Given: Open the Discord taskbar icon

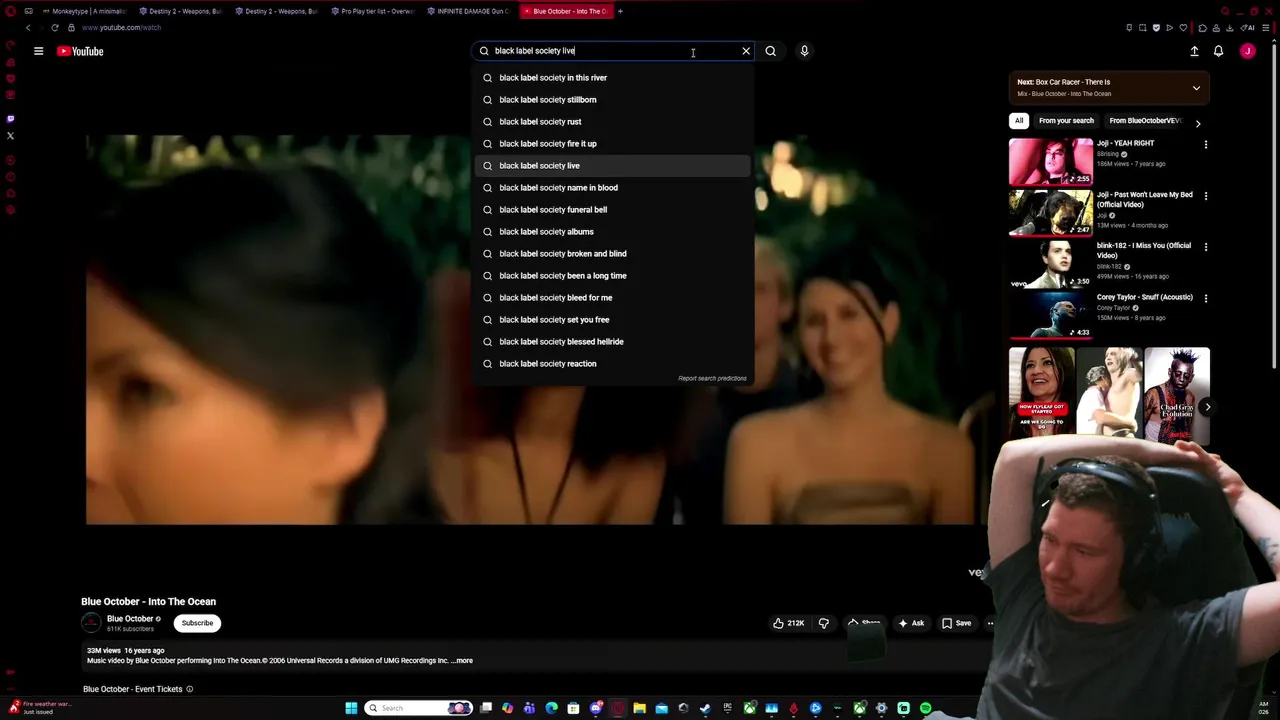Looking at the screenshot, I should (x=596, y=708).
